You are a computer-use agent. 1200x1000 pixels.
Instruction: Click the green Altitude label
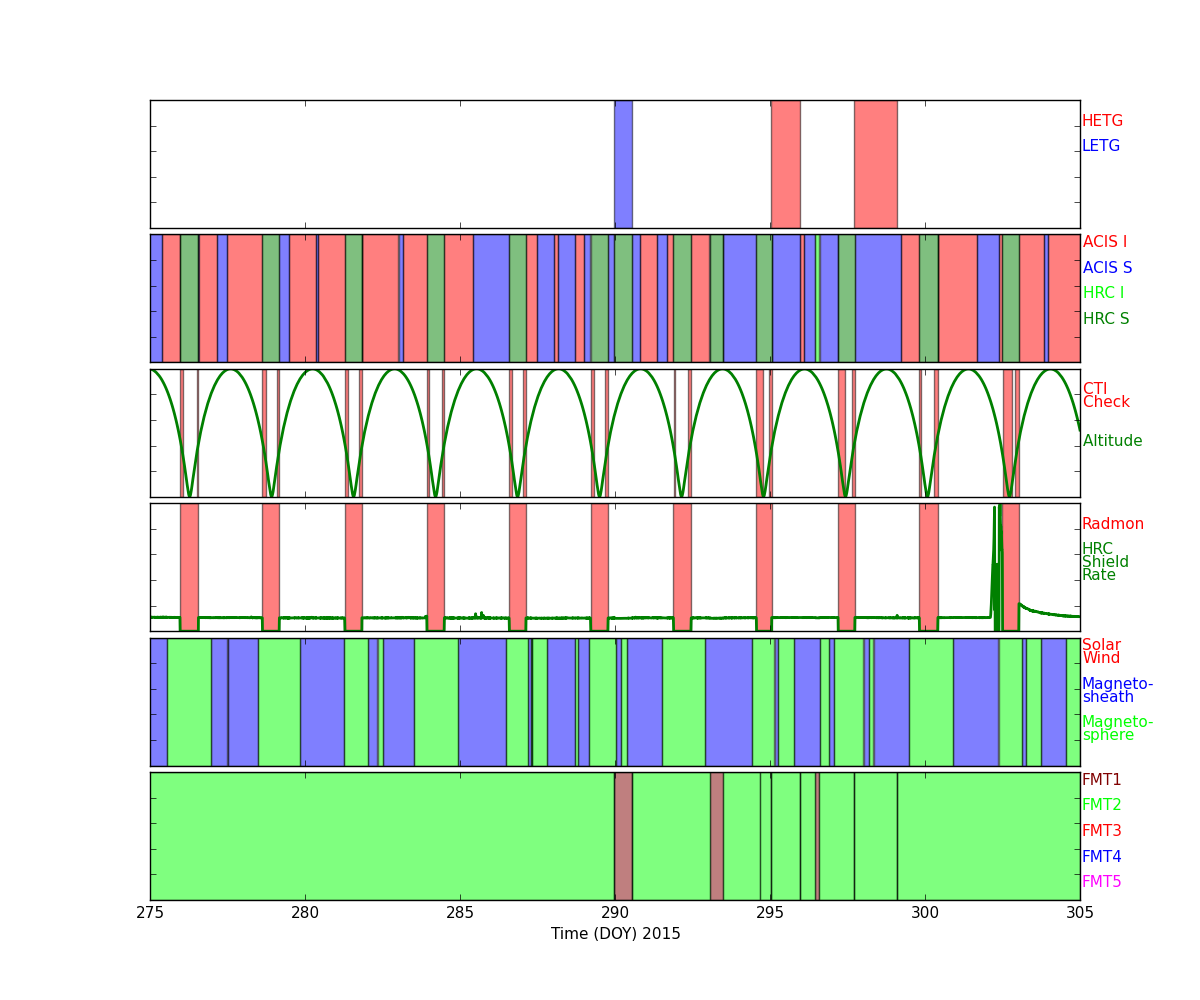point(1112,441)
